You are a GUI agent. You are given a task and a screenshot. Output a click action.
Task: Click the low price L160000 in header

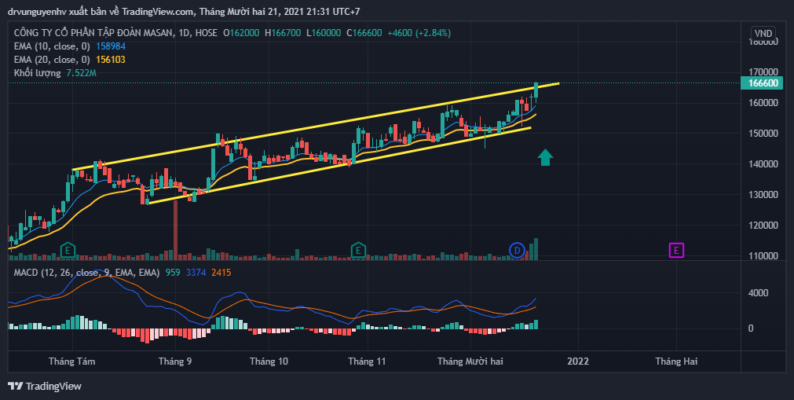324,33
